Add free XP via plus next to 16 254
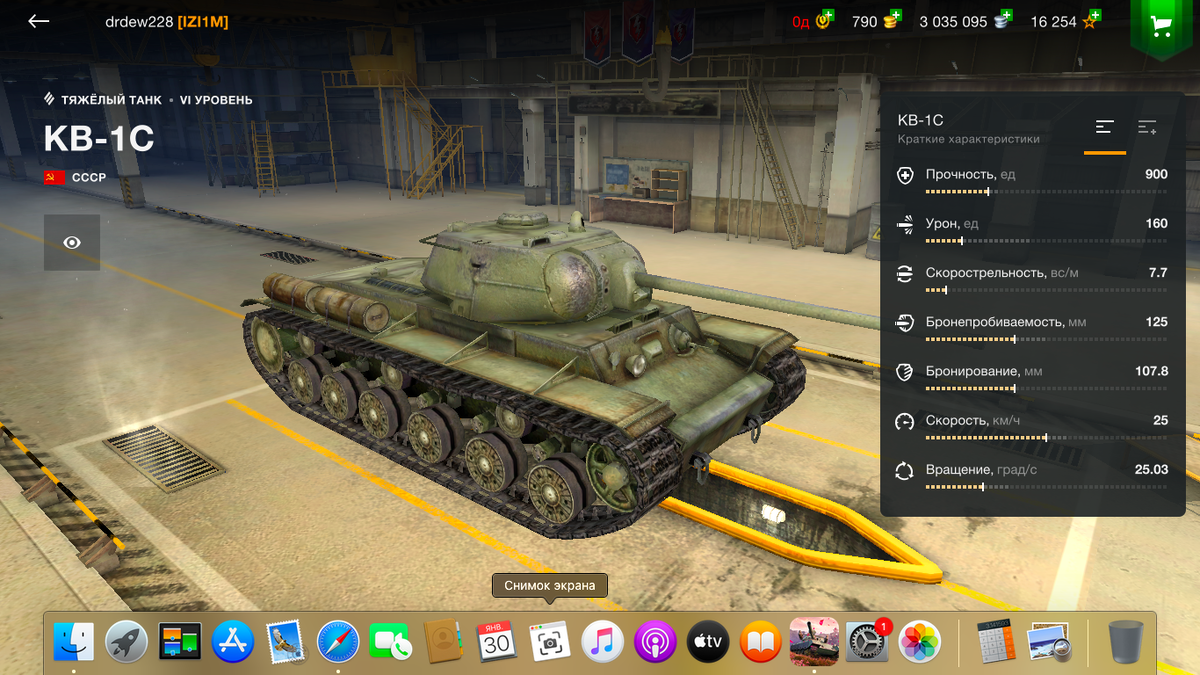The height and width of the screenshot is (675, 1200). (x=1095, y=15)
